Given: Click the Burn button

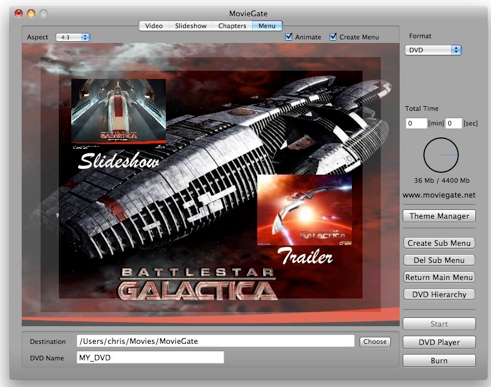Looking at the screenshot, I should coord(439,360).
